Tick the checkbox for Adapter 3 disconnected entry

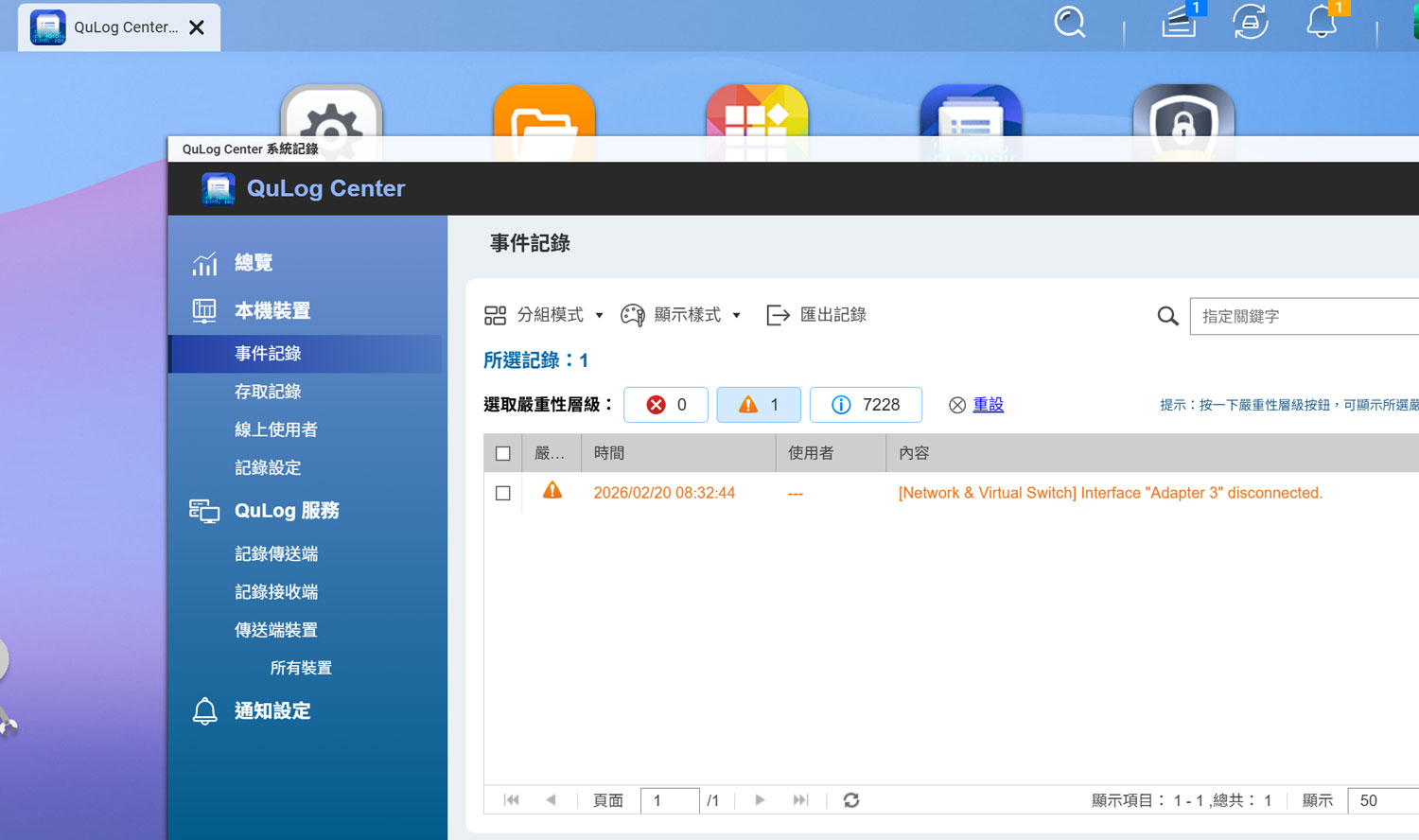pos(503,494)
